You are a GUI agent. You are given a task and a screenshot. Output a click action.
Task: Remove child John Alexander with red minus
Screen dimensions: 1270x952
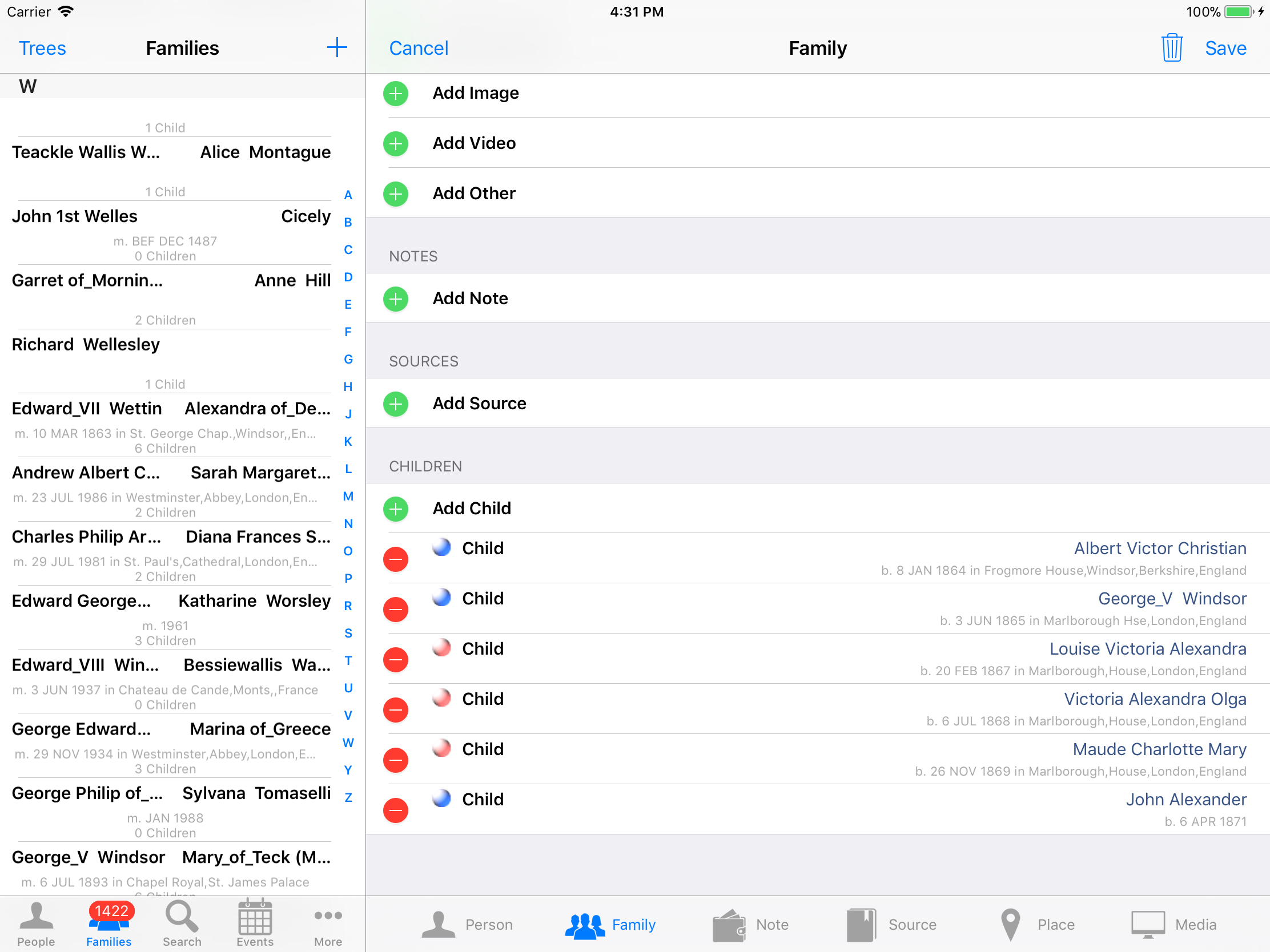[x=396, y=810]
